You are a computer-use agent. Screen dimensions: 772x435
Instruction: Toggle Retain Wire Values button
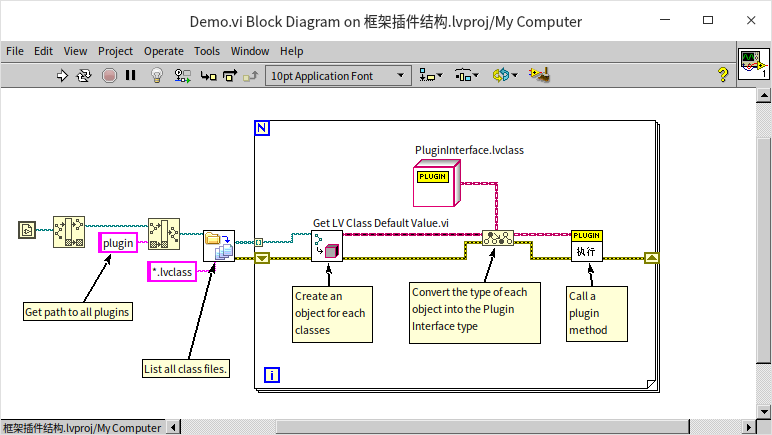pyautogui.click(x=183, y=75)
